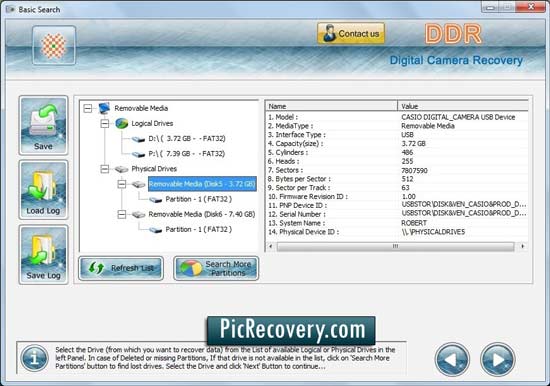Collapse the Disk5 Removable Media node

122,184
